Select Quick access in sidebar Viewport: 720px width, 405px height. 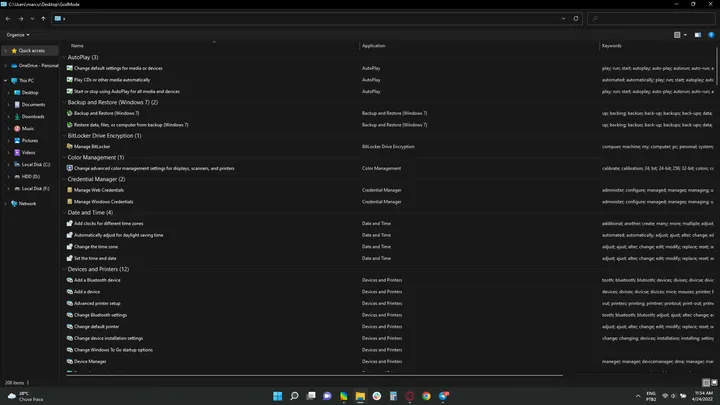point(31,50)
